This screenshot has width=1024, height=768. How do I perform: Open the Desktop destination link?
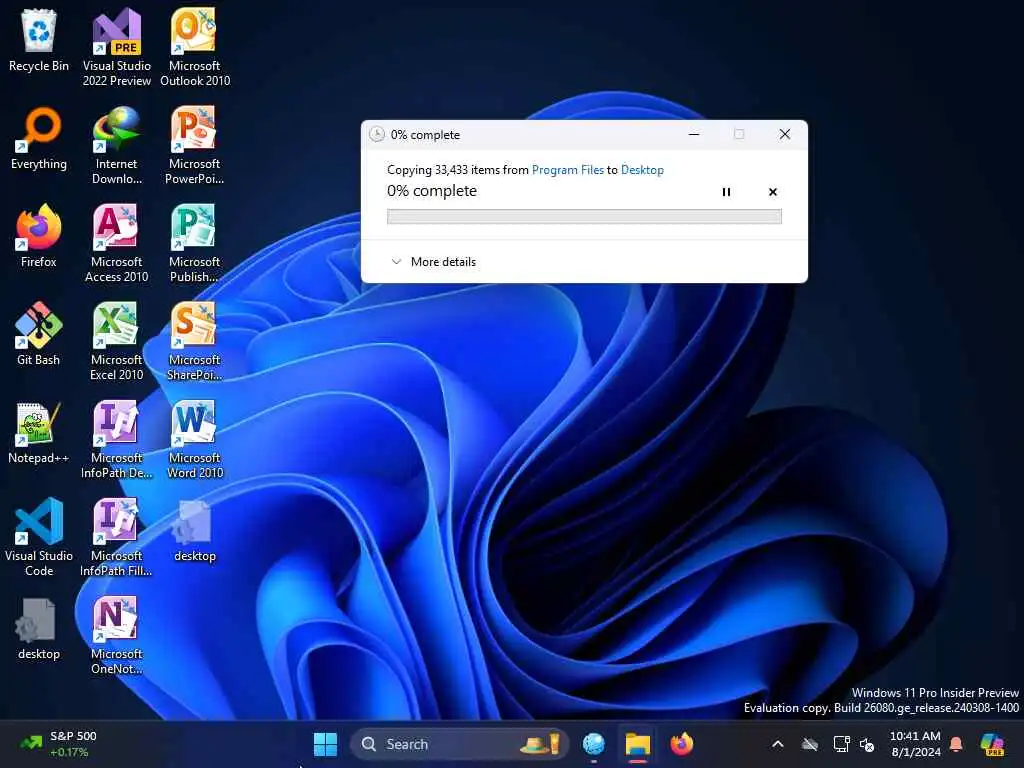pyautogui.click(x=642, y=170)
